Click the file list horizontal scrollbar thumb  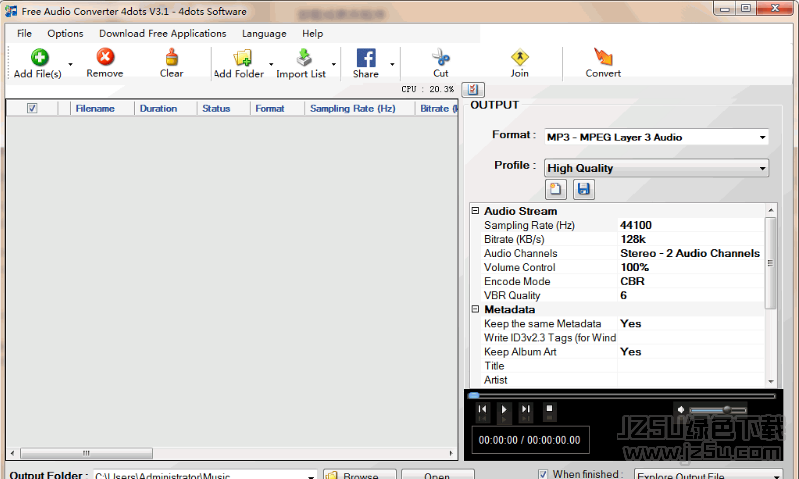click(86, 453)
